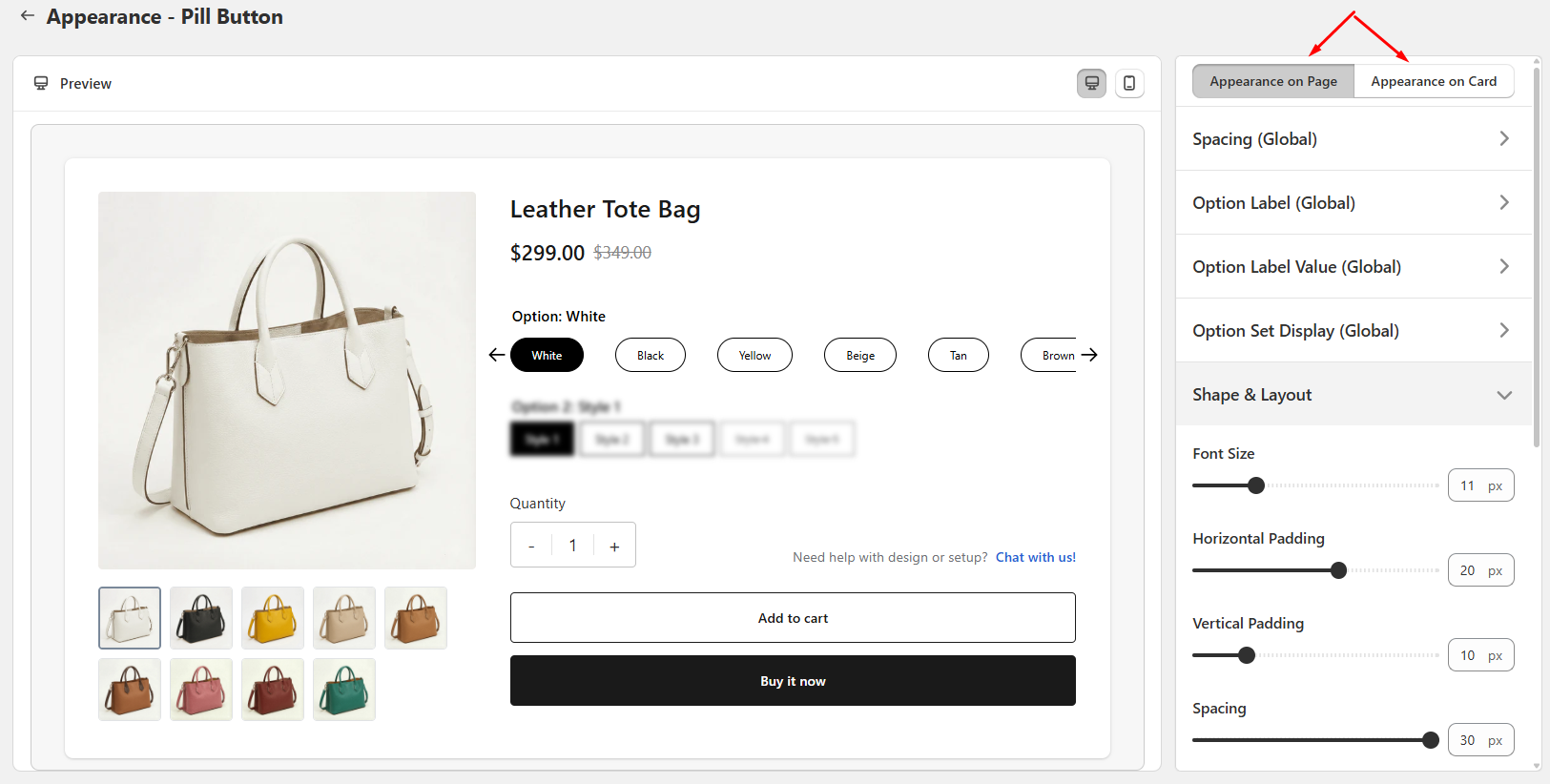Increase quantity with the plus button
This screenshot has height=784, width=1550.
(614, 546)
